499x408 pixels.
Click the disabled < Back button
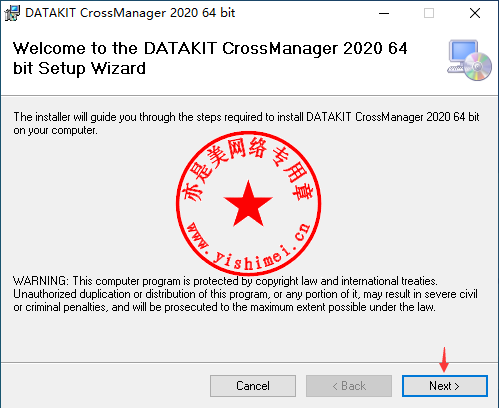349,386
